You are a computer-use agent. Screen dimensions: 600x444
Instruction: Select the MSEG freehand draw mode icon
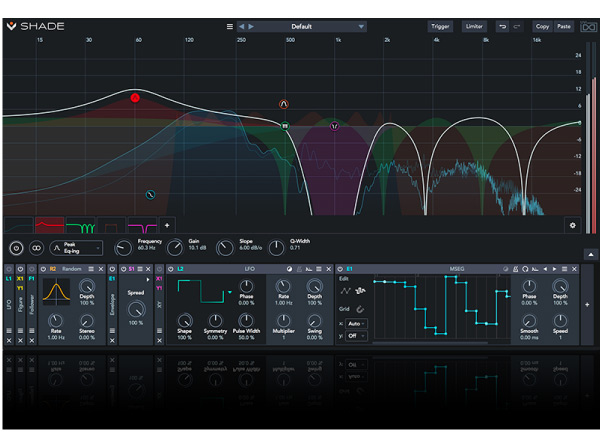click(x=360, y=291)
